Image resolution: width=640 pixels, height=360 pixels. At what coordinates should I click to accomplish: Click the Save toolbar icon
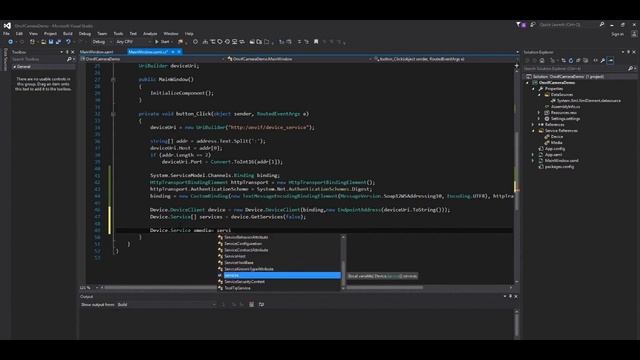[x=51, y=42]
